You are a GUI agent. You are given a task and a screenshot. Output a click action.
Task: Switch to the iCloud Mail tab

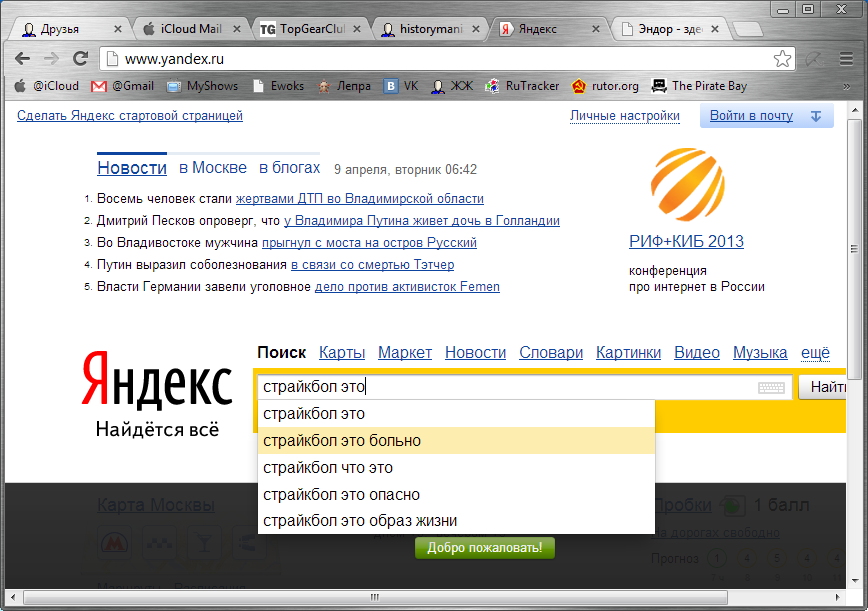pos(191,29)
